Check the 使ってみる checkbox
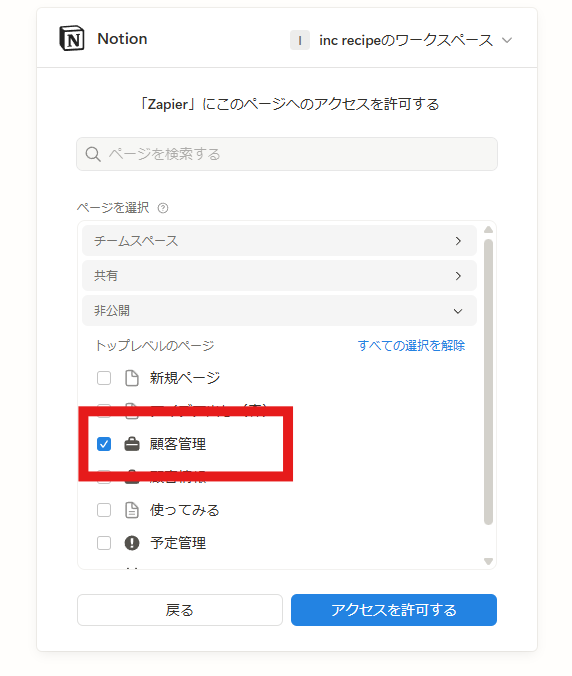572x676 pixels. coord(104,510)
